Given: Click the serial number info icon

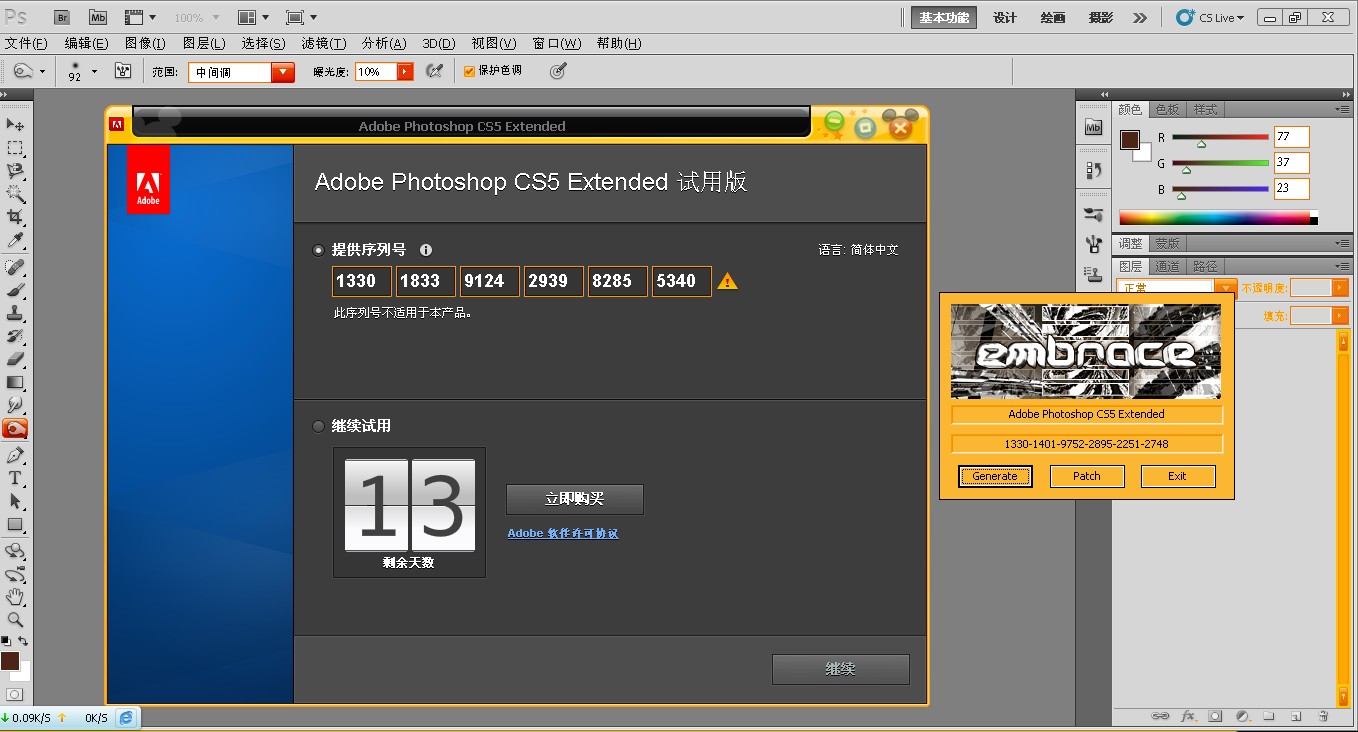Looking at the screenshot, I should point(426,250).
